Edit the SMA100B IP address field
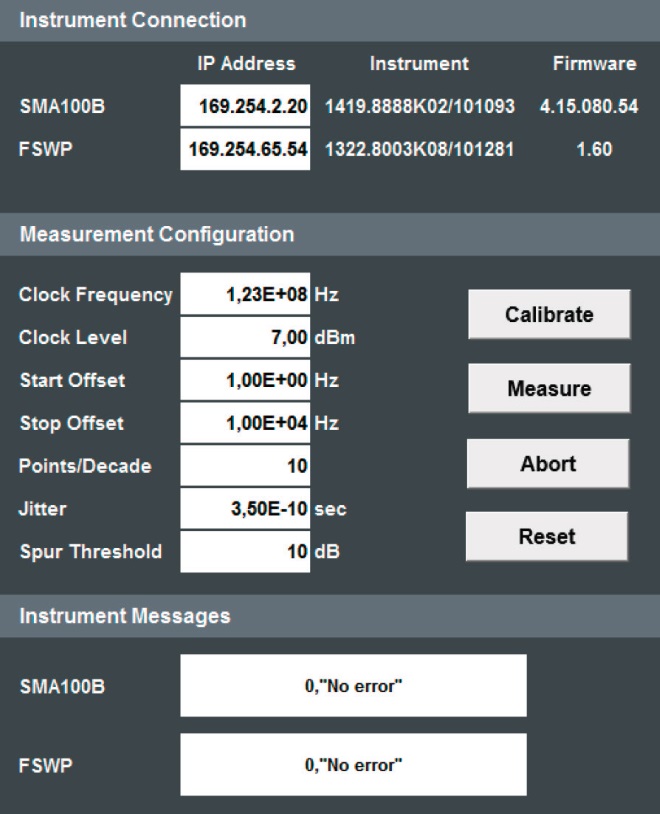The height and width of the screenshot is (814, 660). click(245, 106)
